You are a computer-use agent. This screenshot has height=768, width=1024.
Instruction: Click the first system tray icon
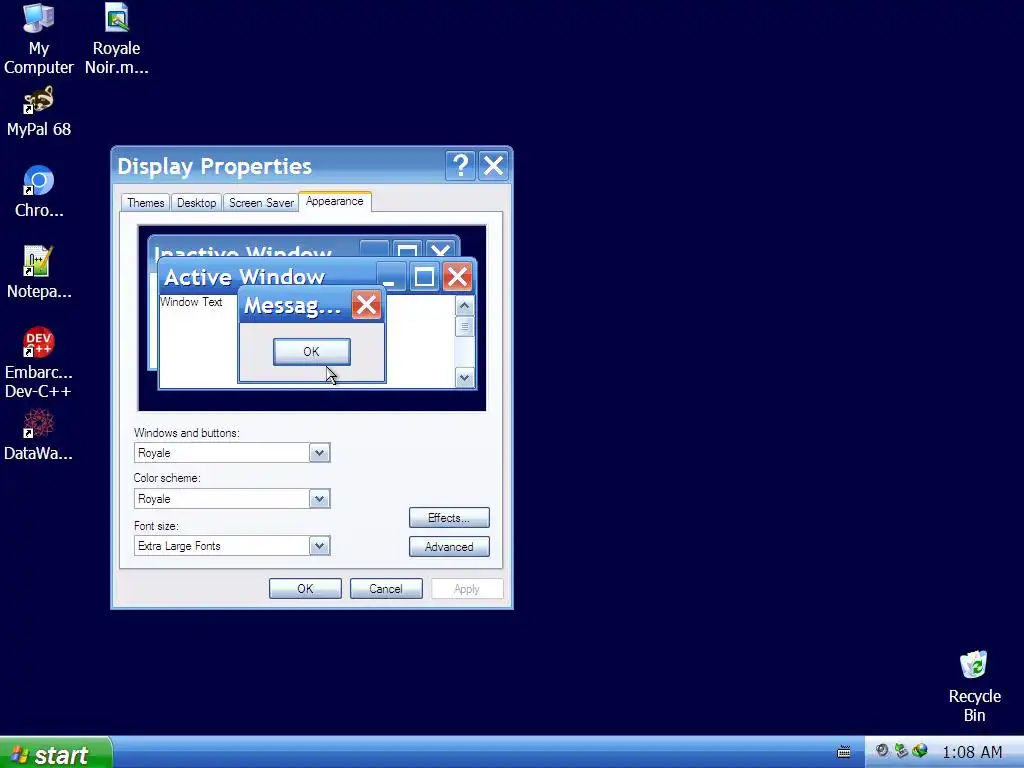(882, 751)
